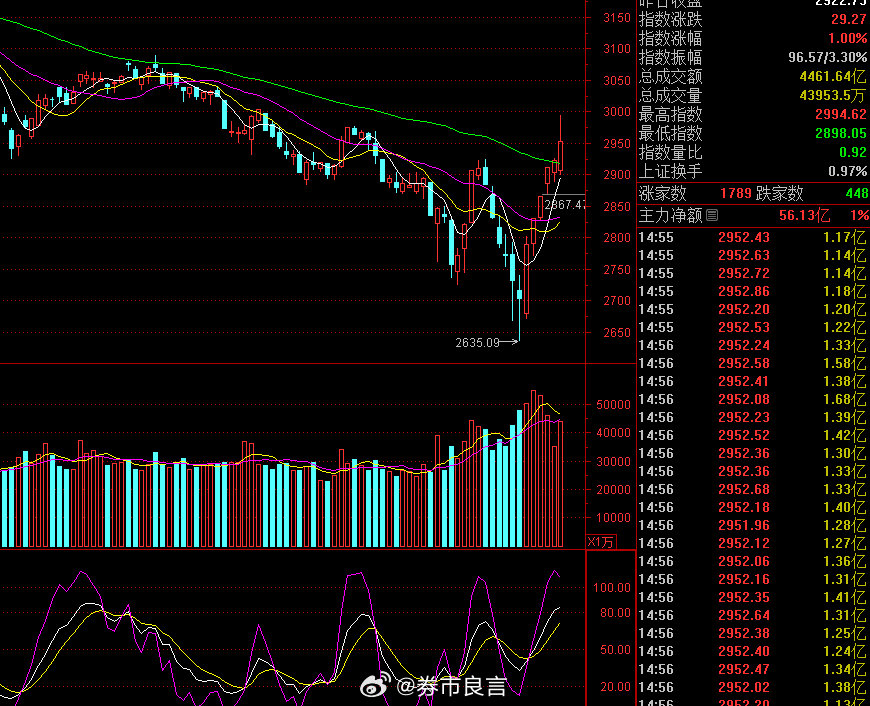Select the 0.92 volume ratio value
The image size is (870, 706).
(x=853, y=152)
